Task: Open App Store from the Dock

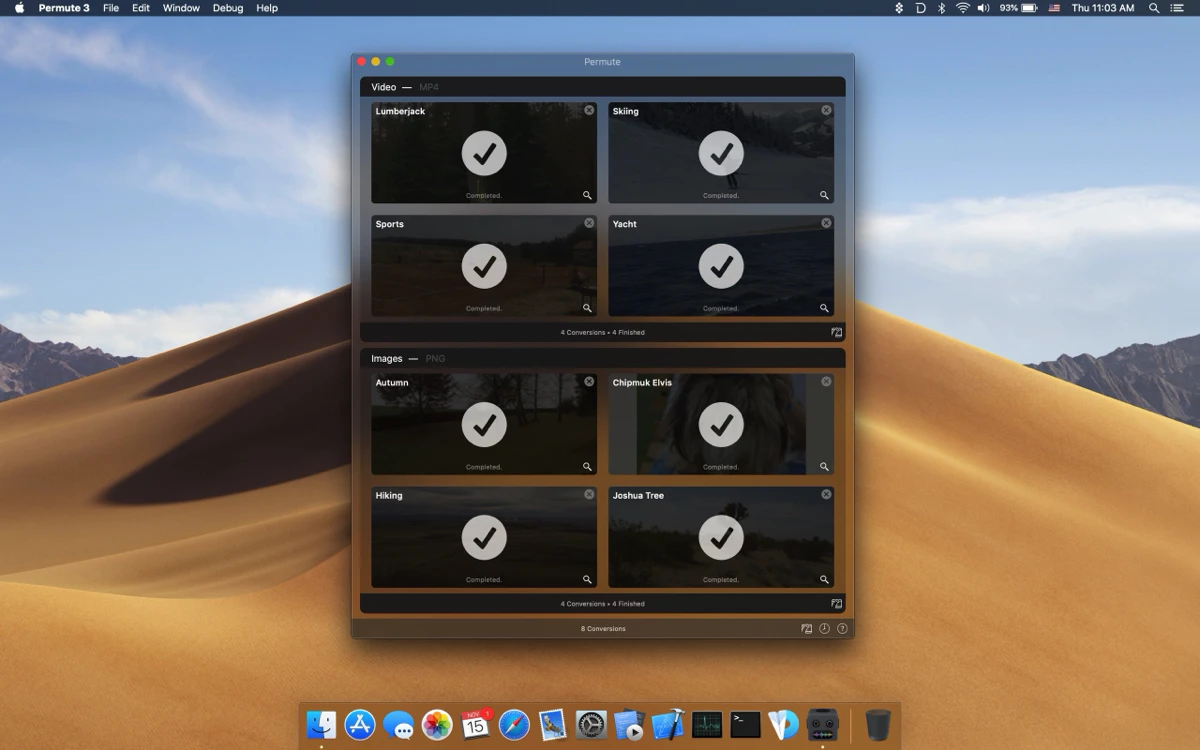Action: pos(360,724)
